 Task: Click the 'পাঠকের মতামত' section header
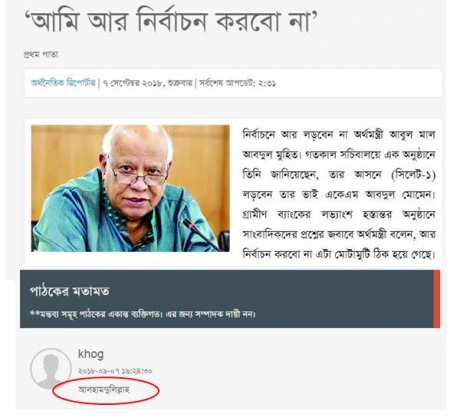[70, 291]
